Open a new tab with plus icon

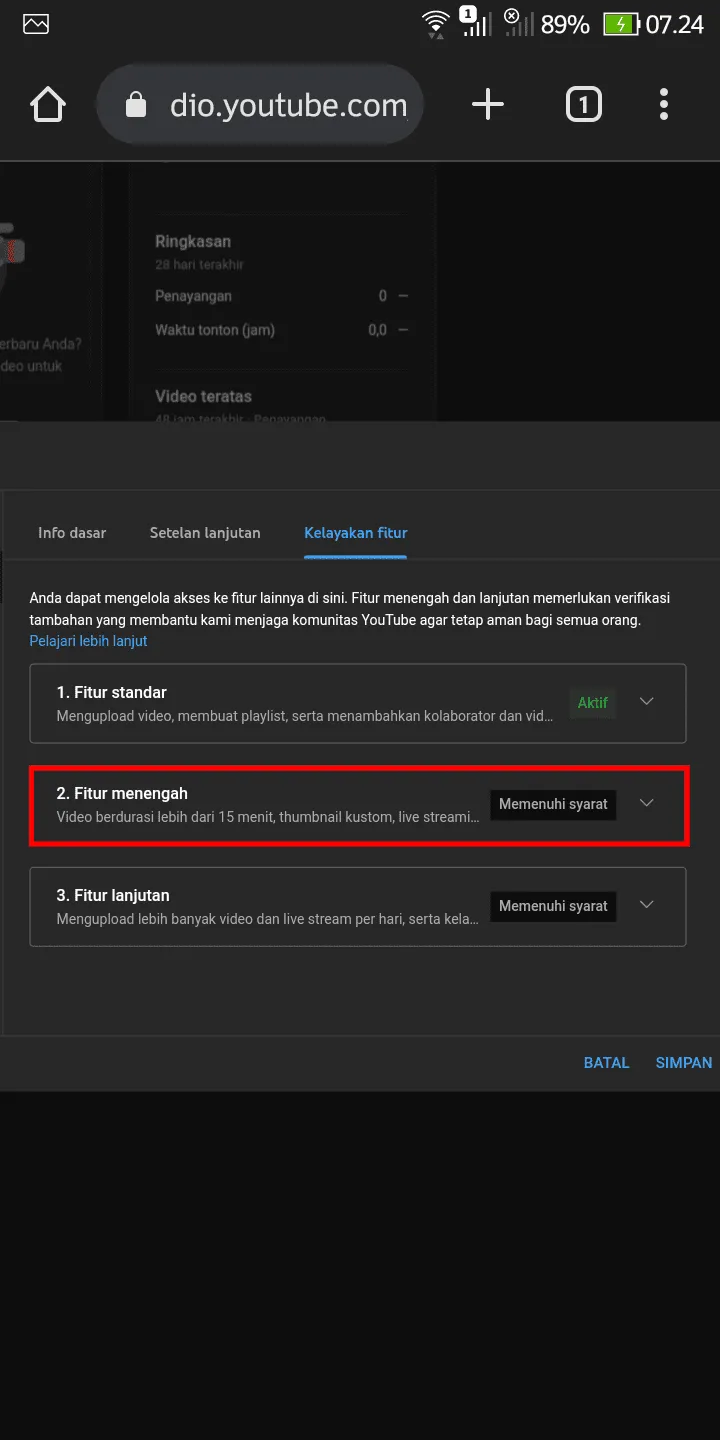tap(487, 105)
